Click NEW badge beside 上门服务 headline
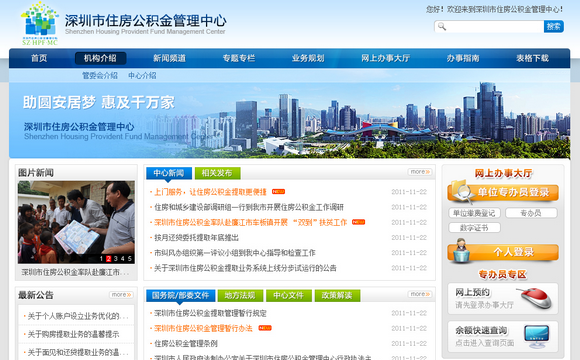580x360 pixels. pyautogui.click(x=278, y=192)
